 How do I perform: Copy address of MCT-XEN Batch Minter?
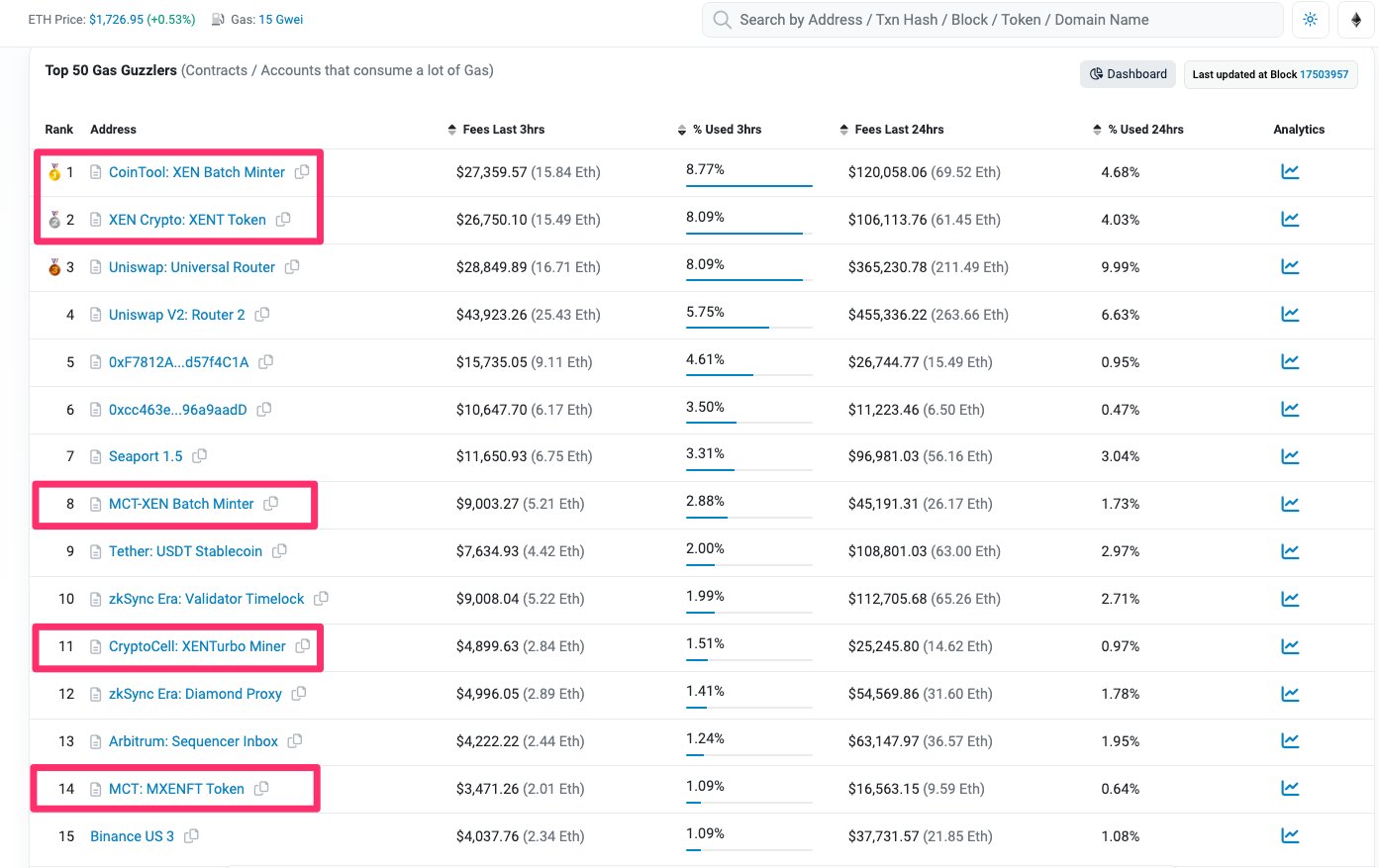click(x=271, y=503)
